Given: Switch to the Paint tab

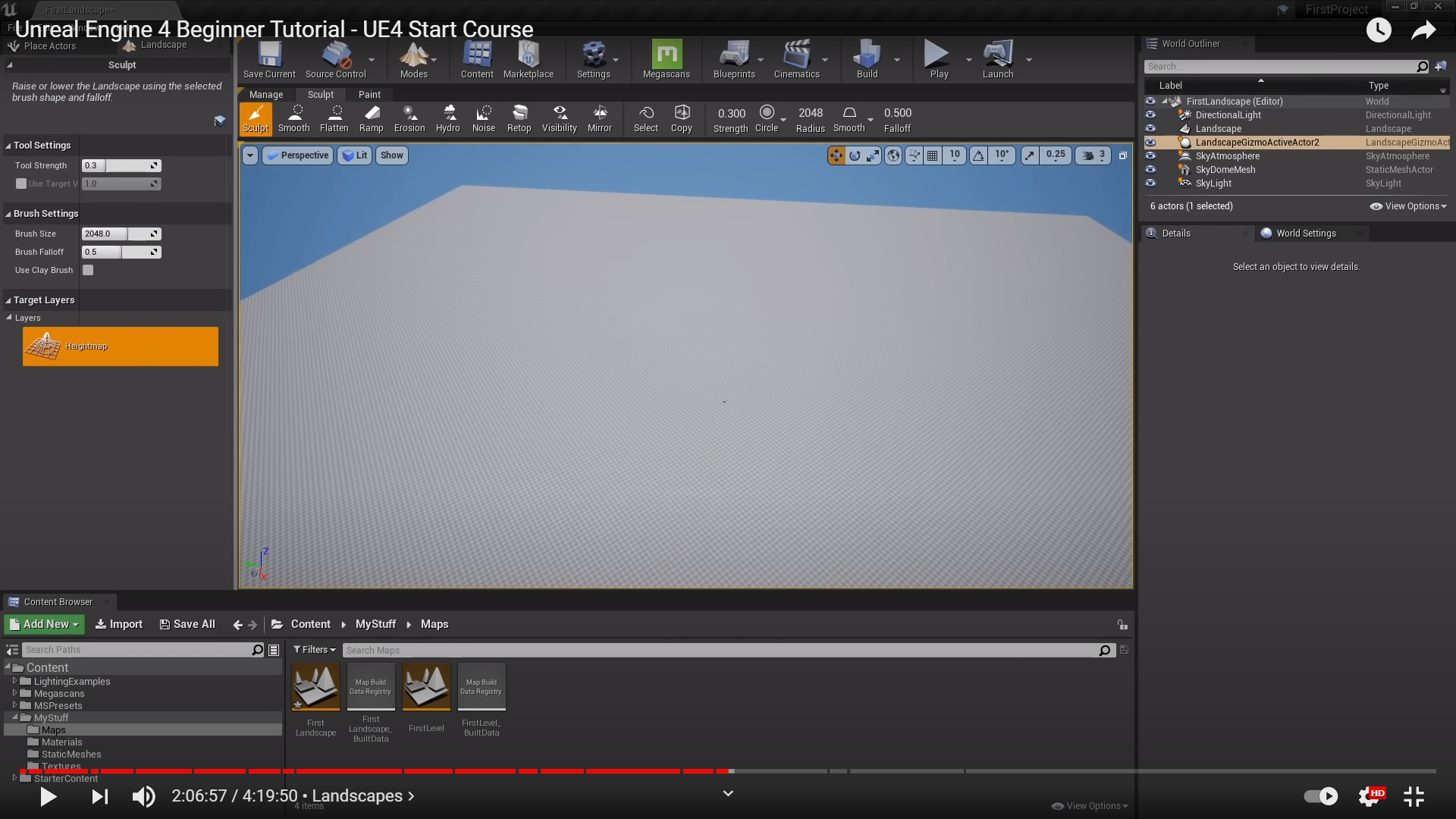Looking at the screenshot, I should point(369,95).
